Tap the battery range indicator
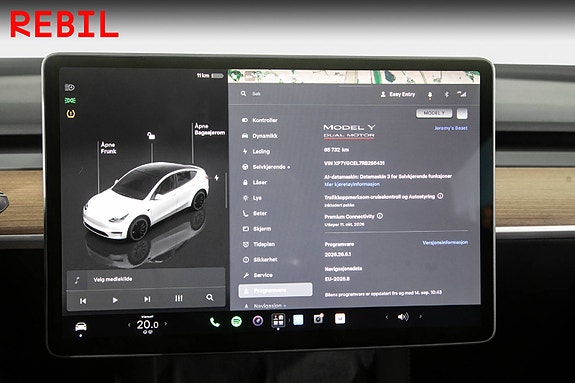The height and width of the screenshot is (383, 575). click(210, 76)
